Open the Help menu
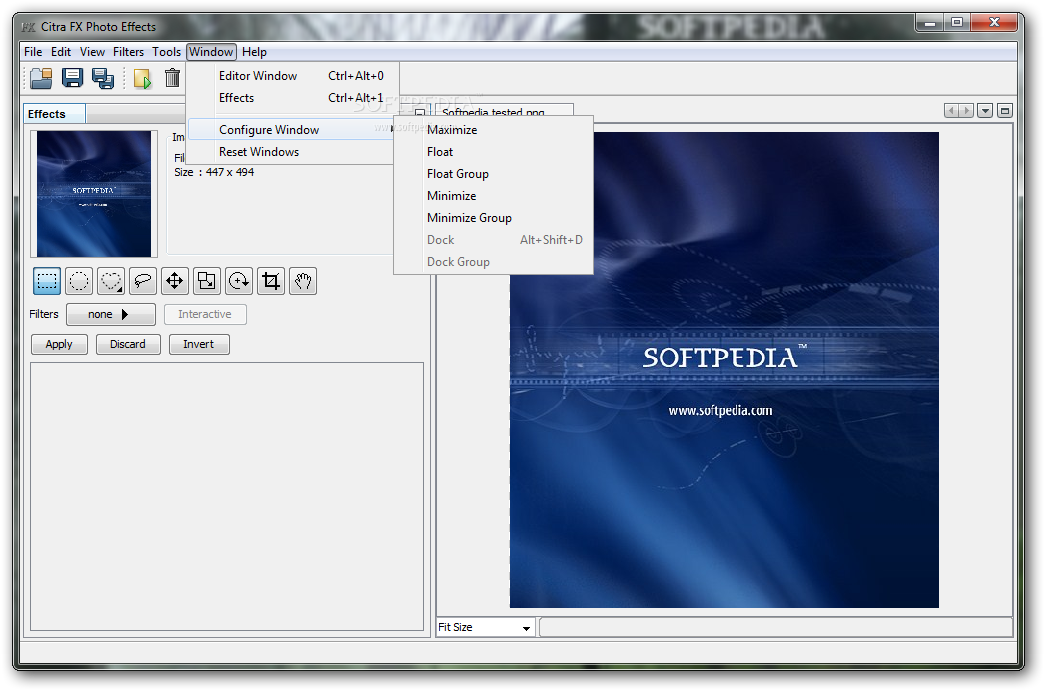This screenshot has height=691, width=1045. (254, 52)
